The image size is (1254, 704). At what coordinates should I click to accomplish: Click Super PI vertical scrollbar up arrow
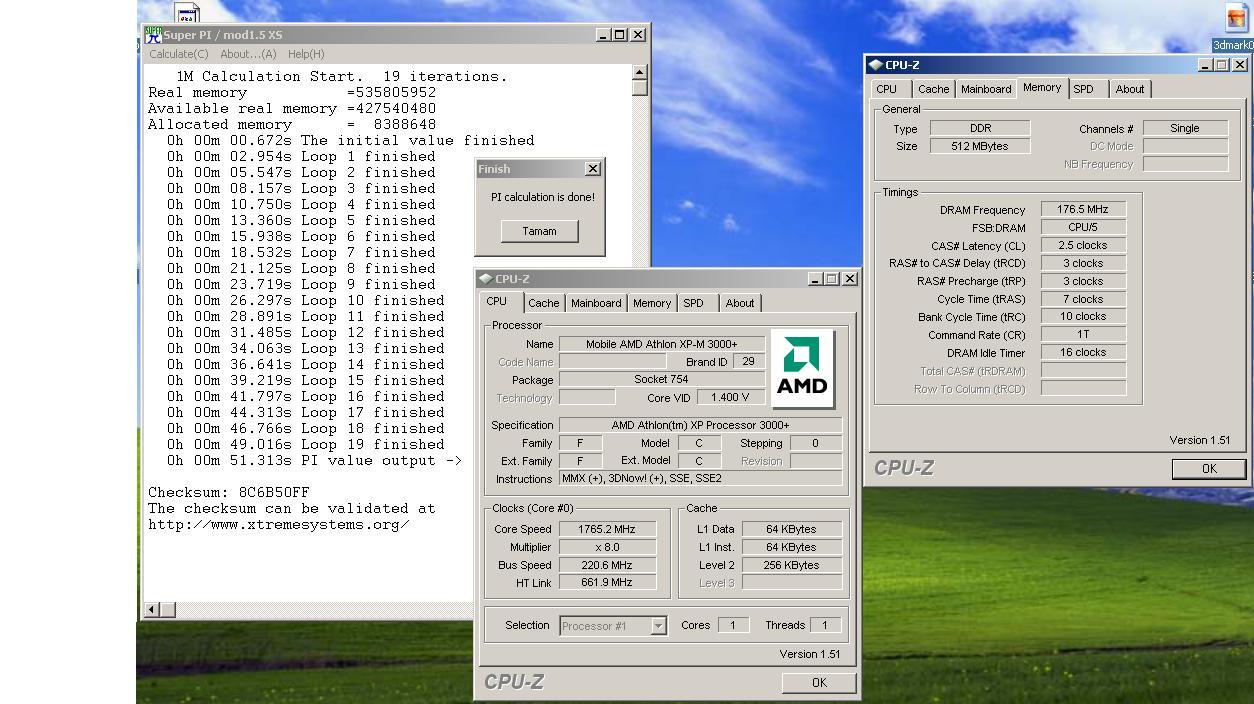pyautogui.click(x=640, y=72)
